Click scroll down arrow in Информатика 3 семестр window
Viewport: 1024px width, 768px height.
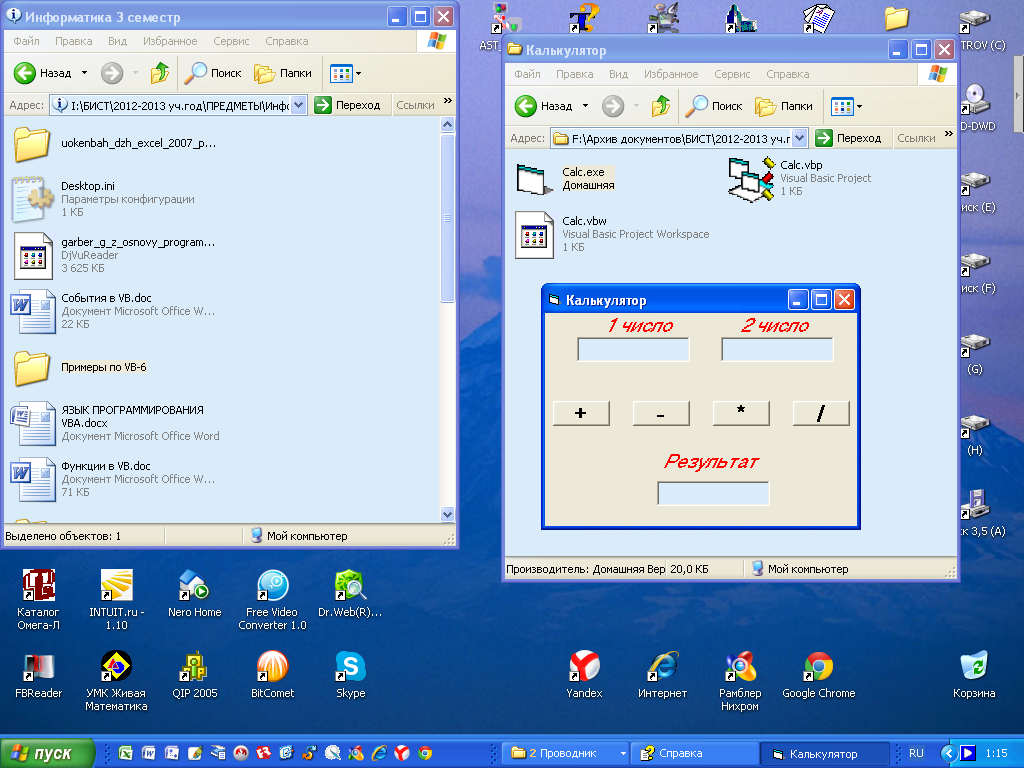click(447, 514)
